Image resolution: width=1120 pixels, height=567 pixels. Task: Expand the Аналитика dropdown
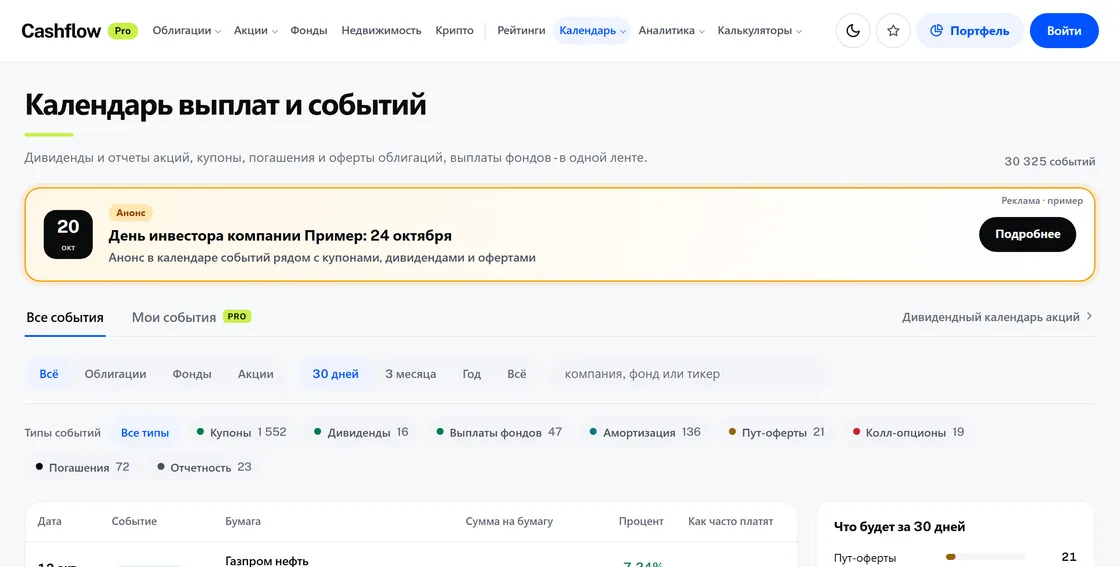(671, 31)
